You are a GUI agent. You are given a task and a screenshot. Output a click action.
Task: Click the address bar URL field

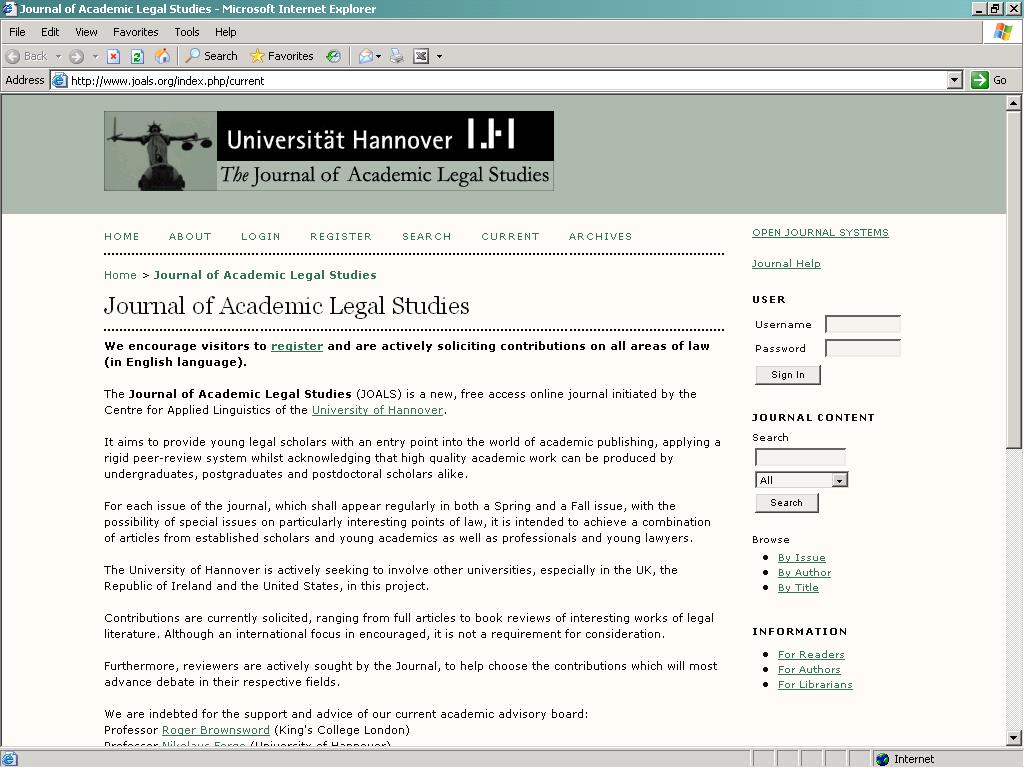500,80
